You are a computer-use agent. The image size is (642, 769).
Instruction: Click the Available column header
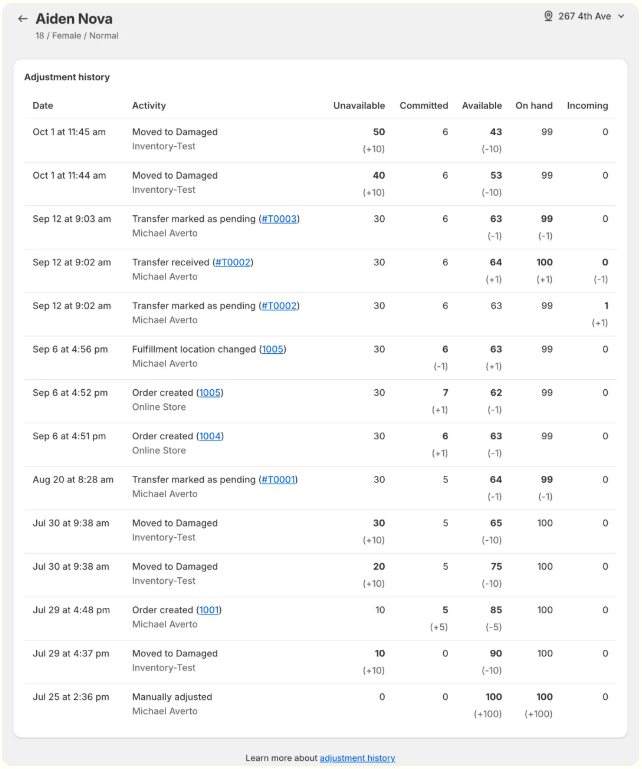coord(482,106)
